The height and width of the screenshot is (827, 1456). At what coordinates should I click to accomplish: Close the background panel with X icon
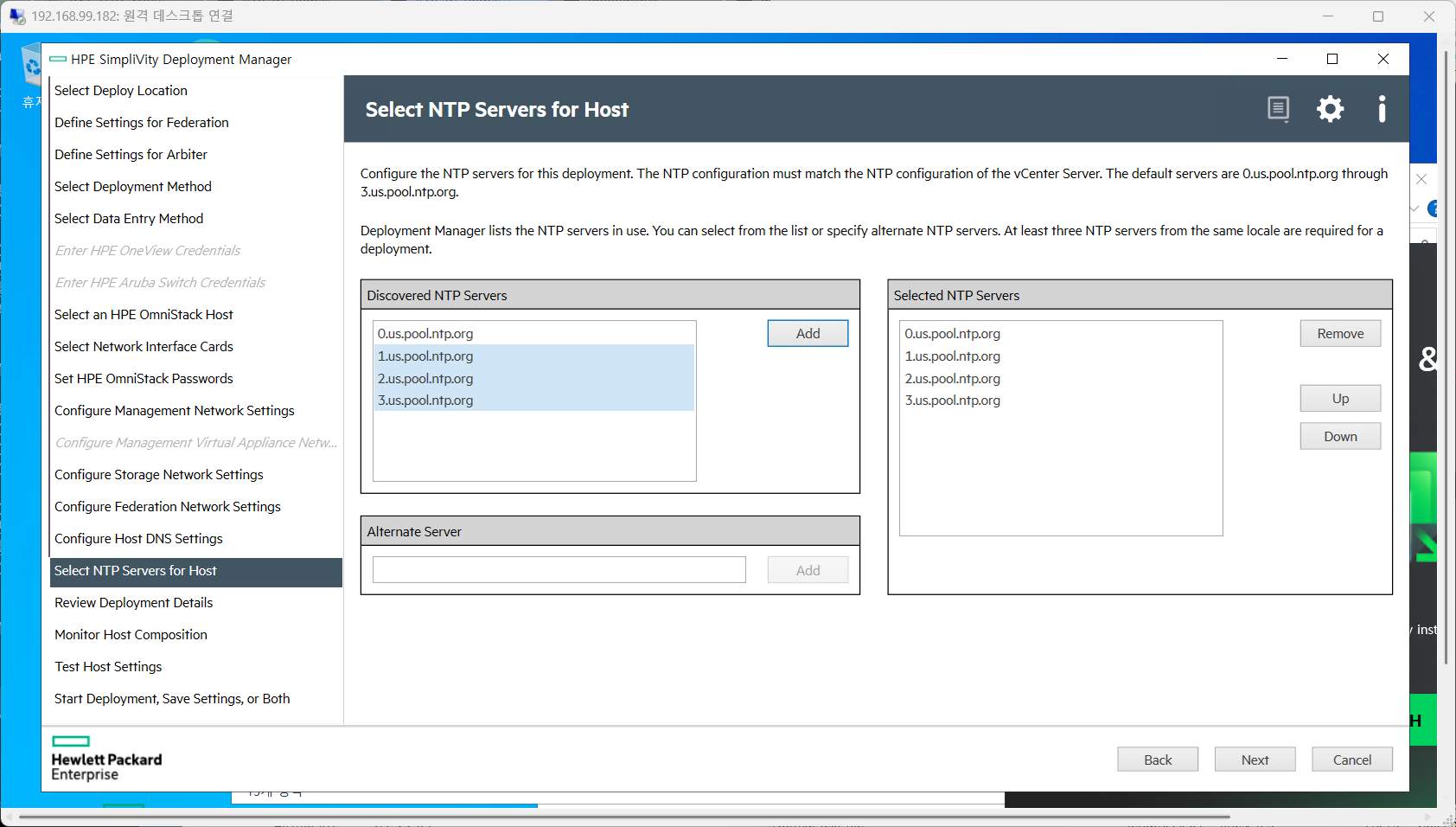(x=1421, y=179)
